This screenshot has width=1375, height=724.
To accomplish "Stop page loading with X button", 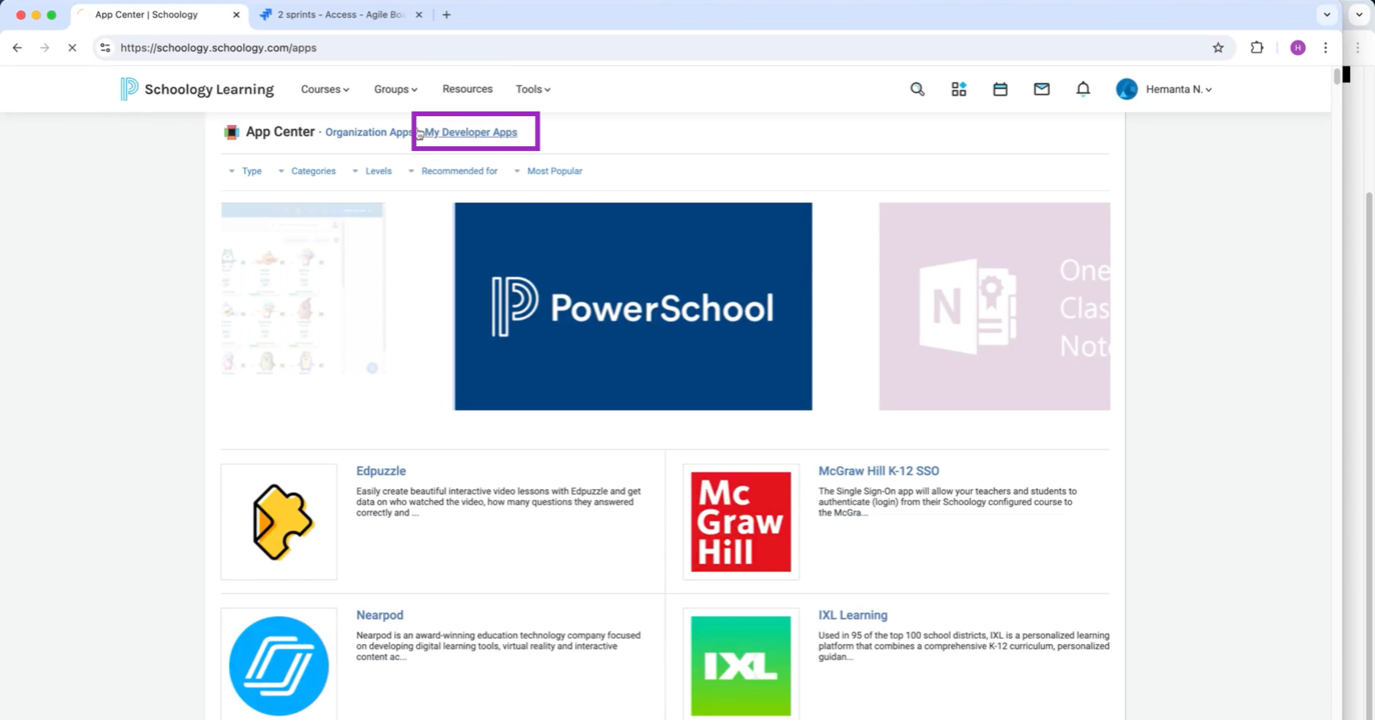I will pos(72,47).
